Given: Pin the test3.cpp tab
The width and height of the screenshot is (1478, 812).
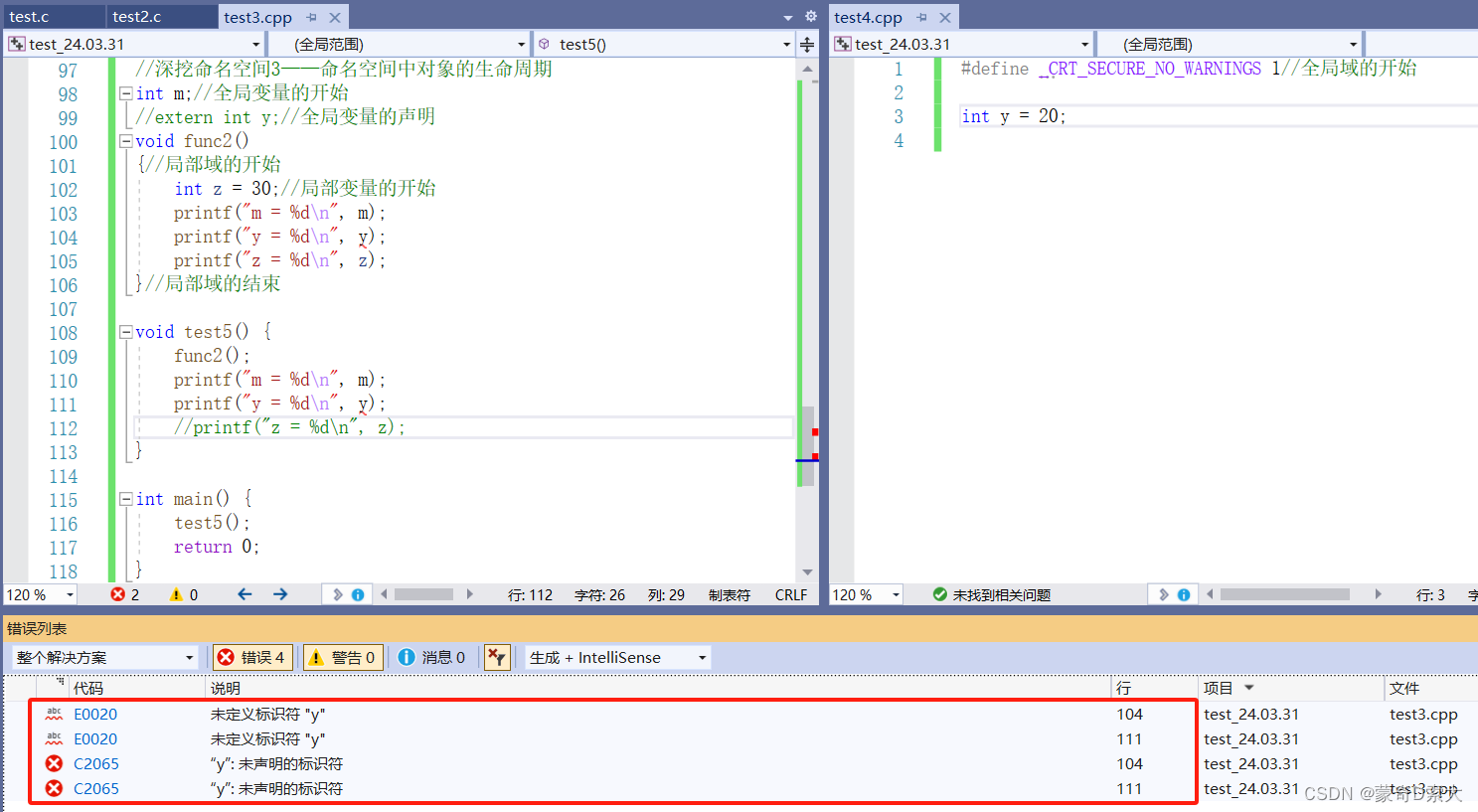Looking at the screenshot, I should click(312, 17).
